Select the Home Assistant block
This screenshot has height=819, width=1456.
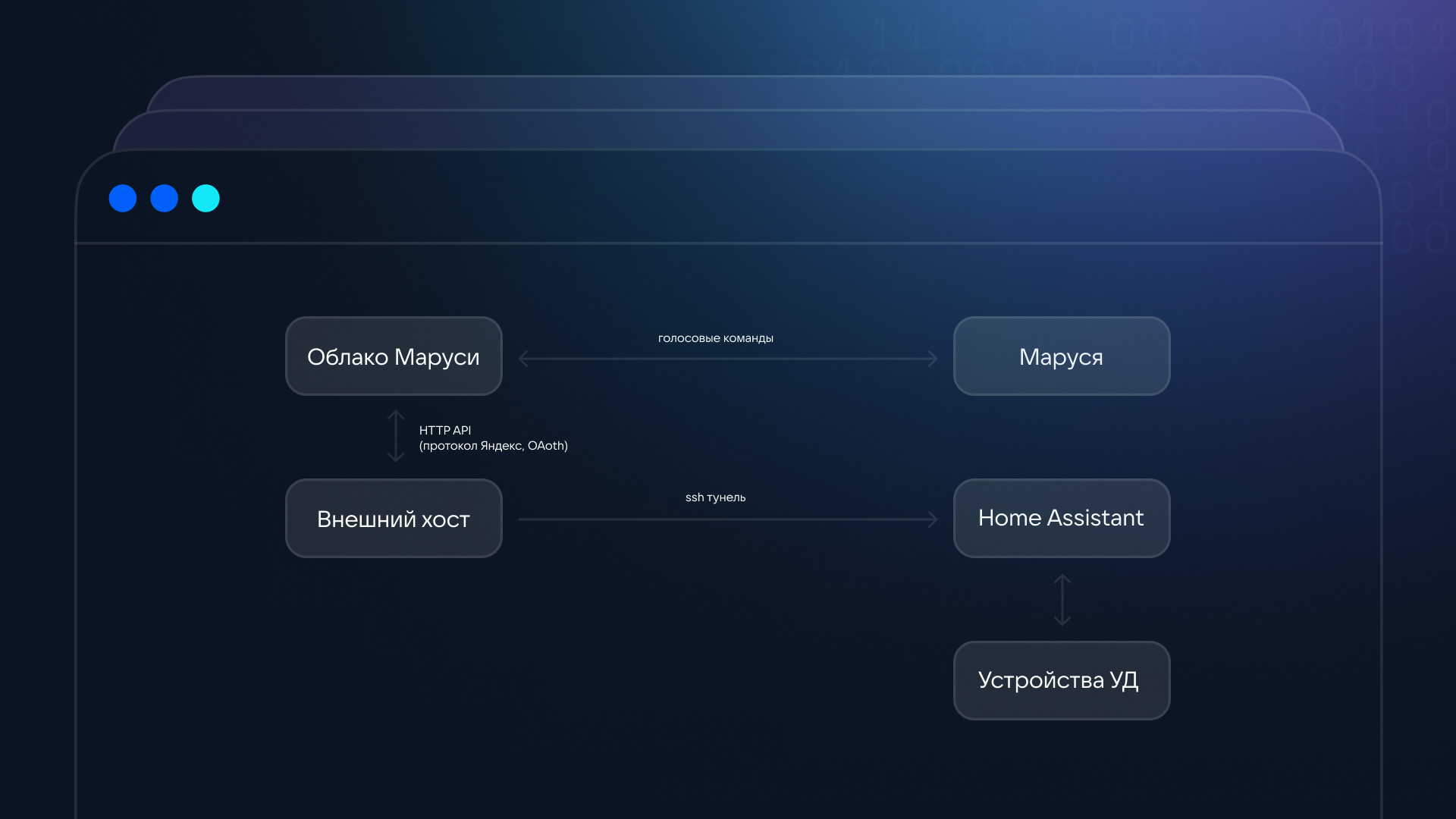[1061, 519]
